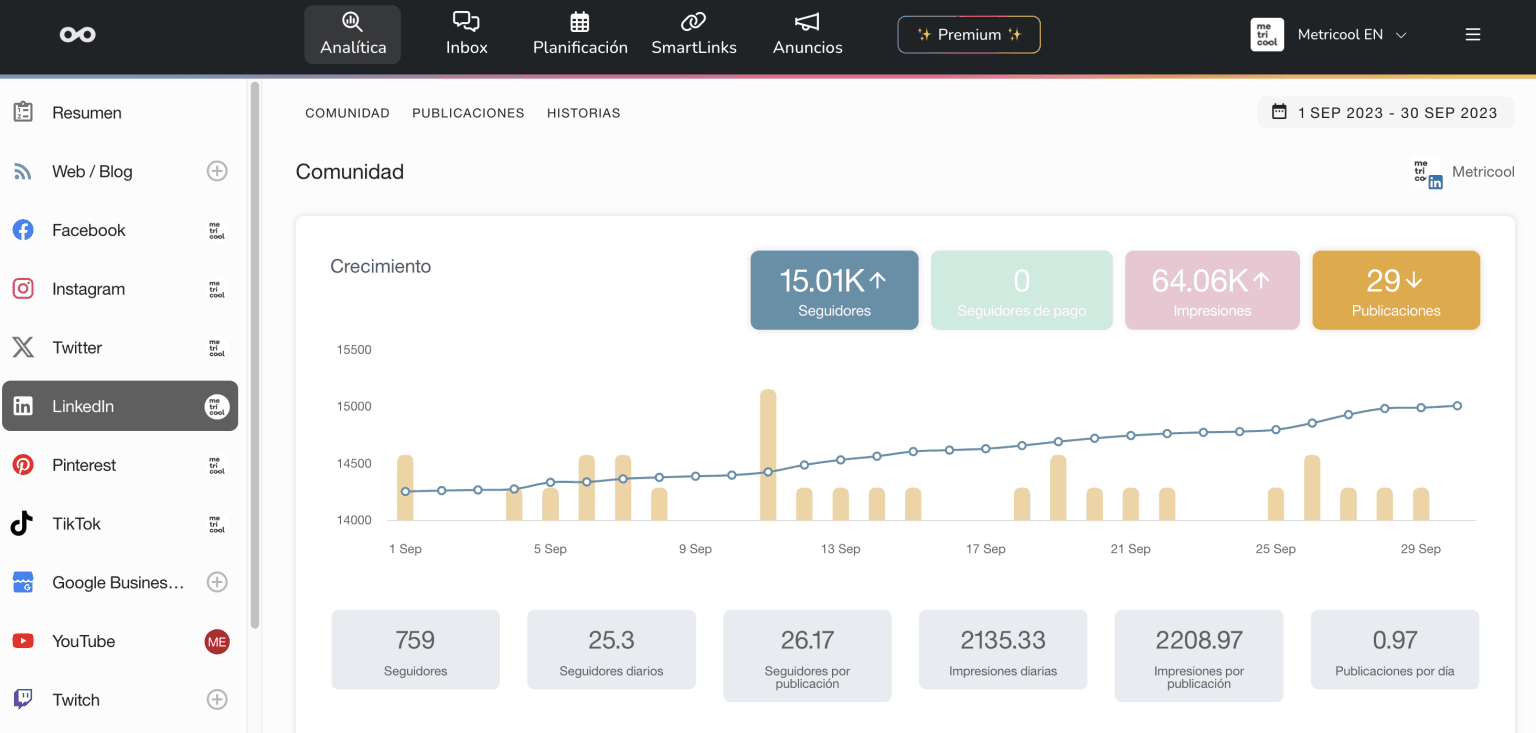Open SmartLinks chain icon
Viewport: 1536px width, 733px height.
(693, 22)
